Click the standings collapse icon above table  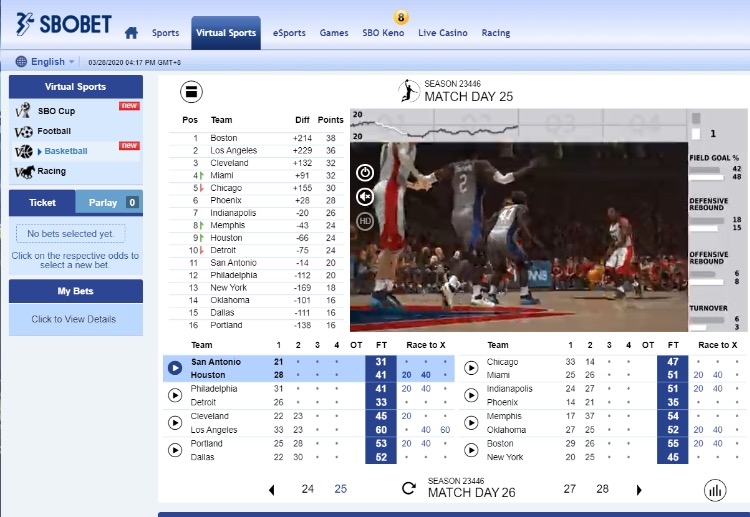[191, 92]
